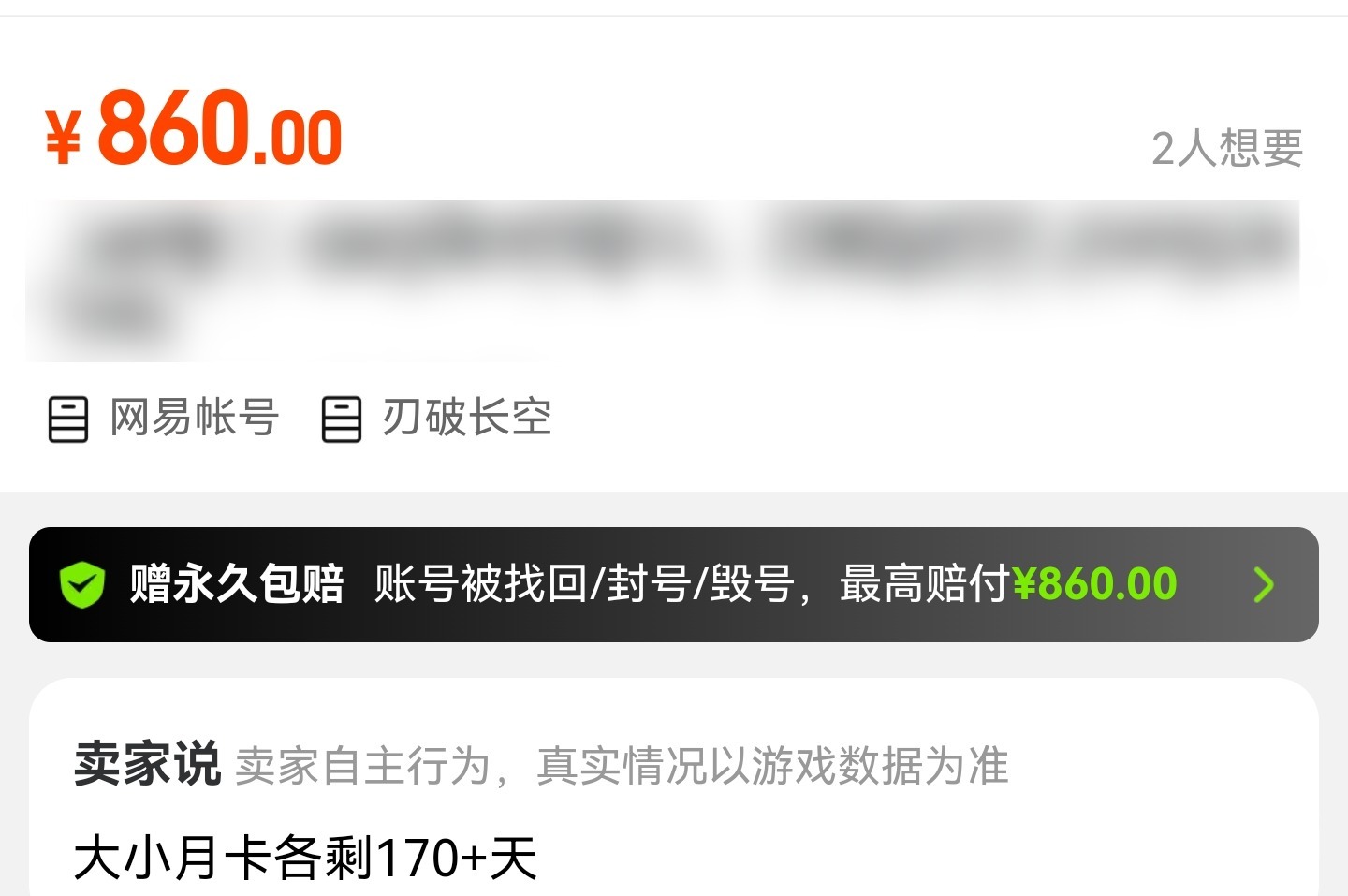The height and width of the screenshot is (896, 1348).
Task: Click the green ¥860.00 compensation amount
Action: [1094, 584]
